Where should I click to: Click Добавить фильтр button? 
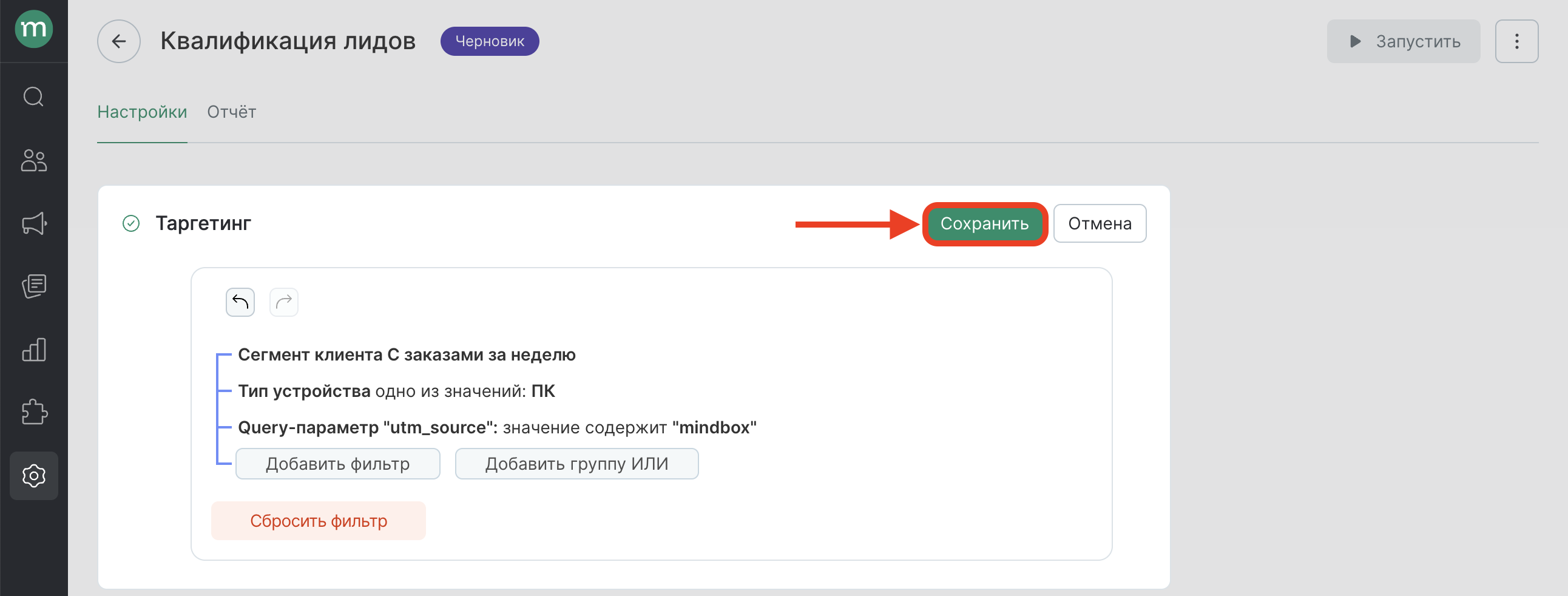[337, 464]
